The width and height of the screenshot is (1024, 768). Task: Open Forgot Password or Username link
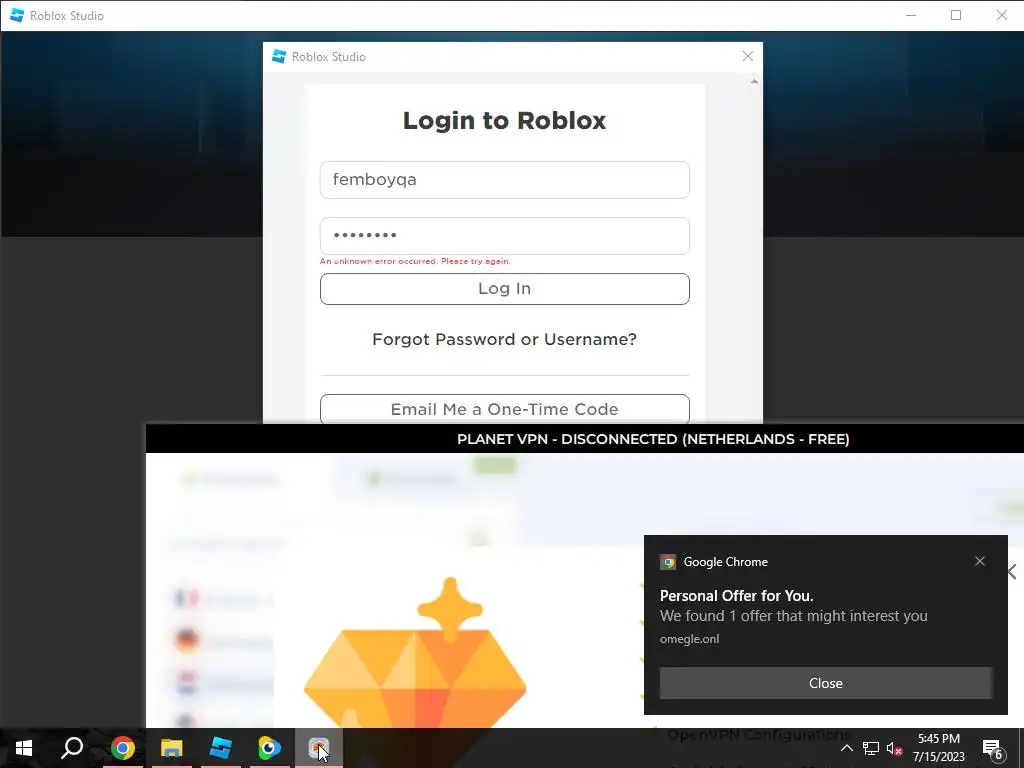(x=504, y=340)
